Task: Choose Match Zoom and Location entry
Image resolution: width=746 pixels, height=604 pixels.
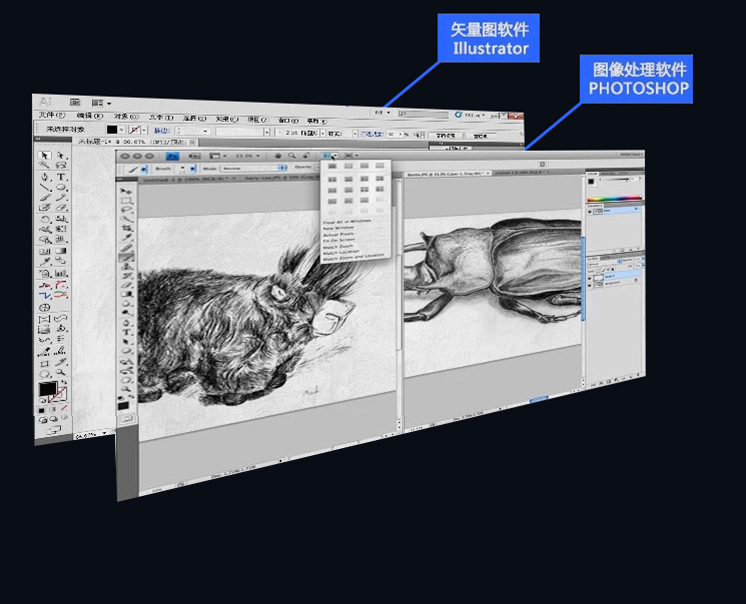Action: pyautogui.click(x=353, y=257)
